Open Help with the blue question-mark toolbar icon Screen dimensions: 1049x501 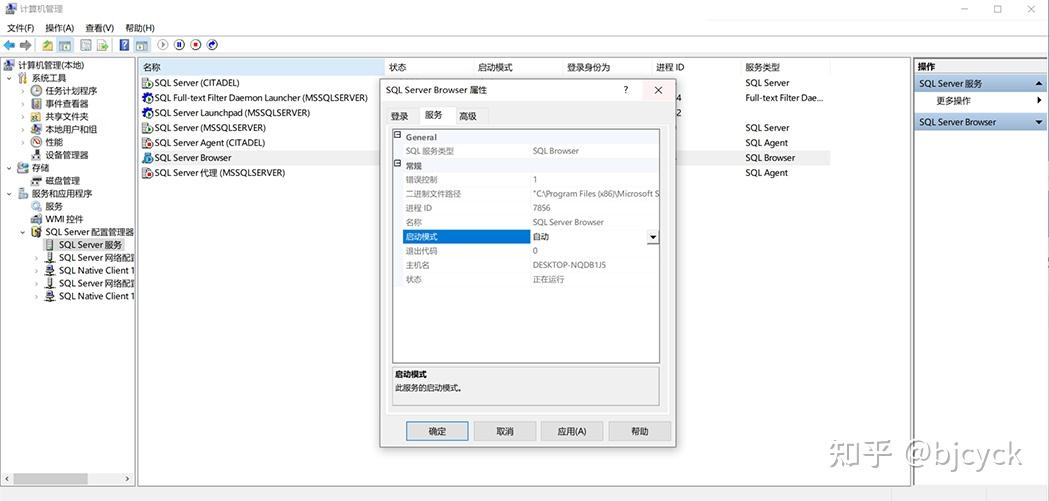click(x=124, y=45)
